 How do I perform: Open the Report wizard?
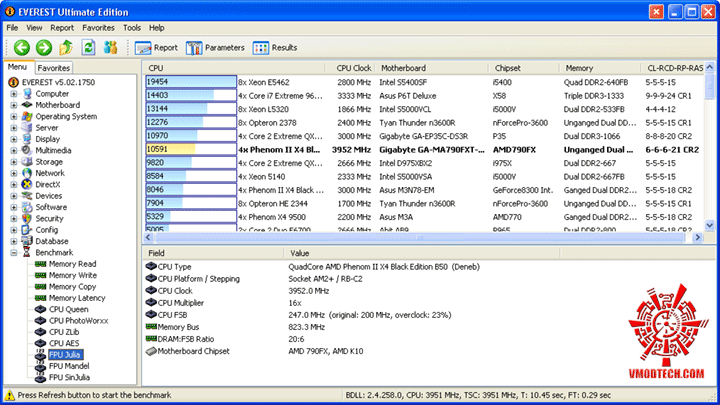point(156,48)
